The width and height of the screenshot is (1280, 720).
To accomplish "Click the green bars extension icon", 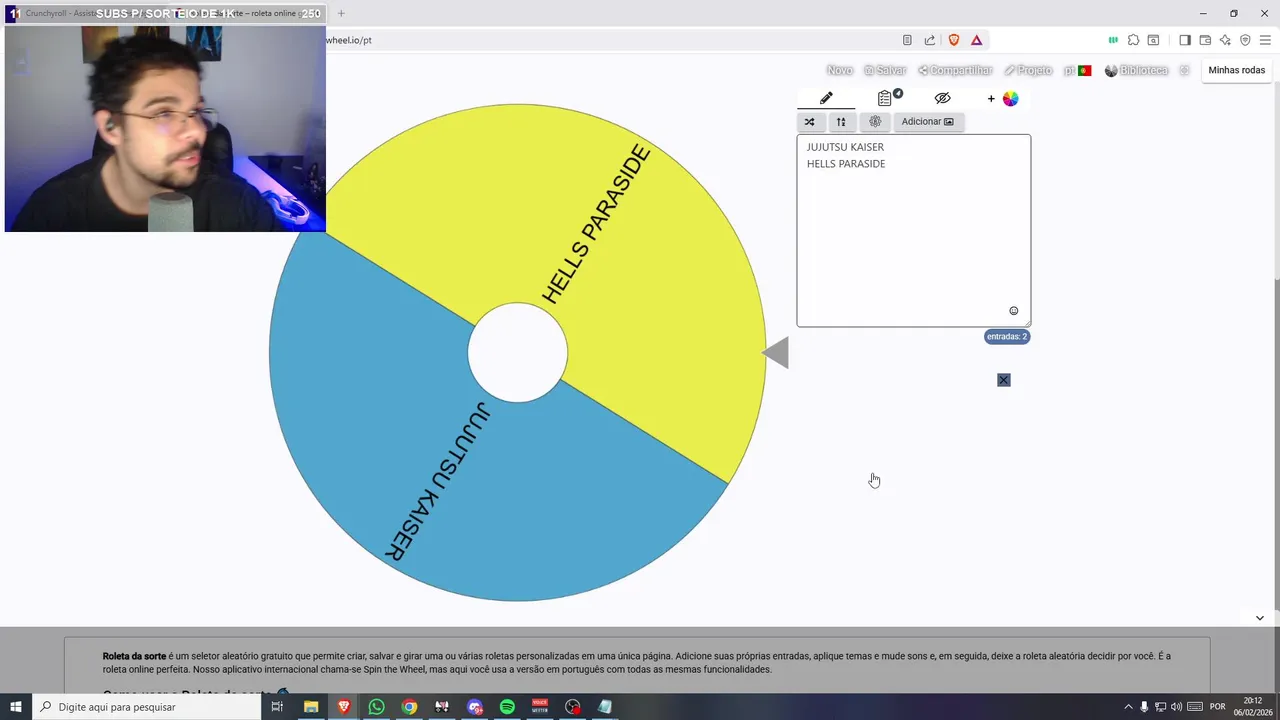I will pyautogui.click(x=1113, y=40).
